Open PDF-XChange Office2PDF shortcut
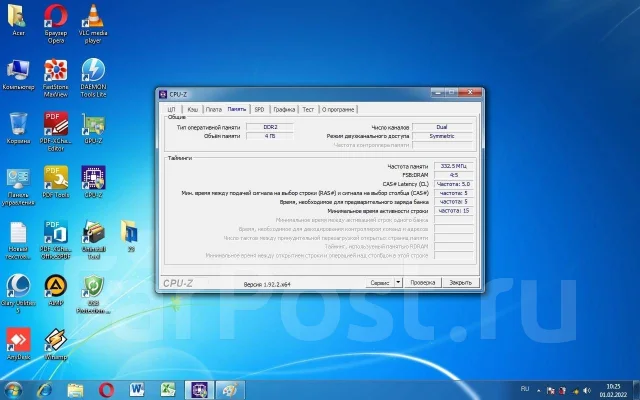Screen dimensions: 640x400 tap(56, 240)
